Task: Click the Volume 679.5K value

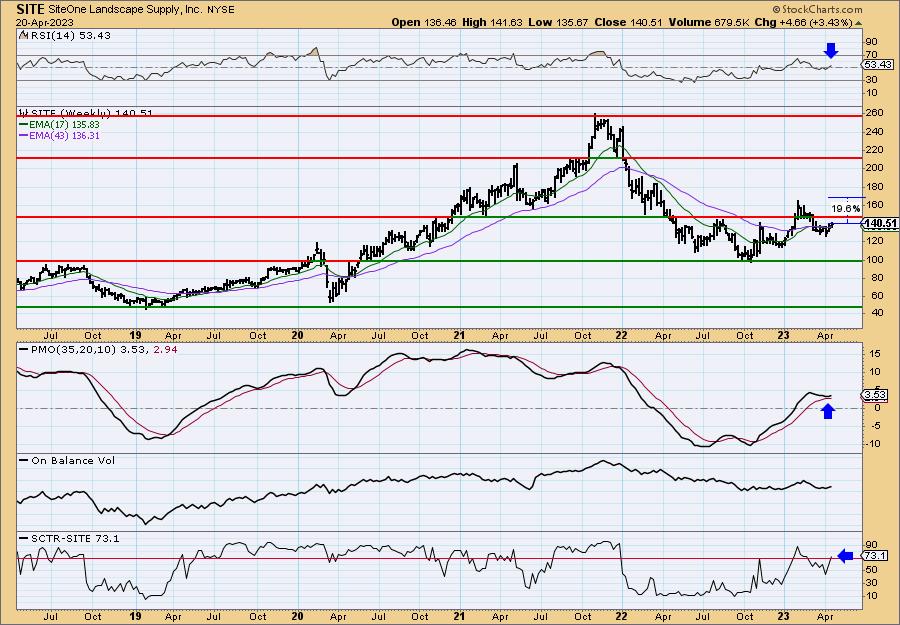Action: point(710,23)
